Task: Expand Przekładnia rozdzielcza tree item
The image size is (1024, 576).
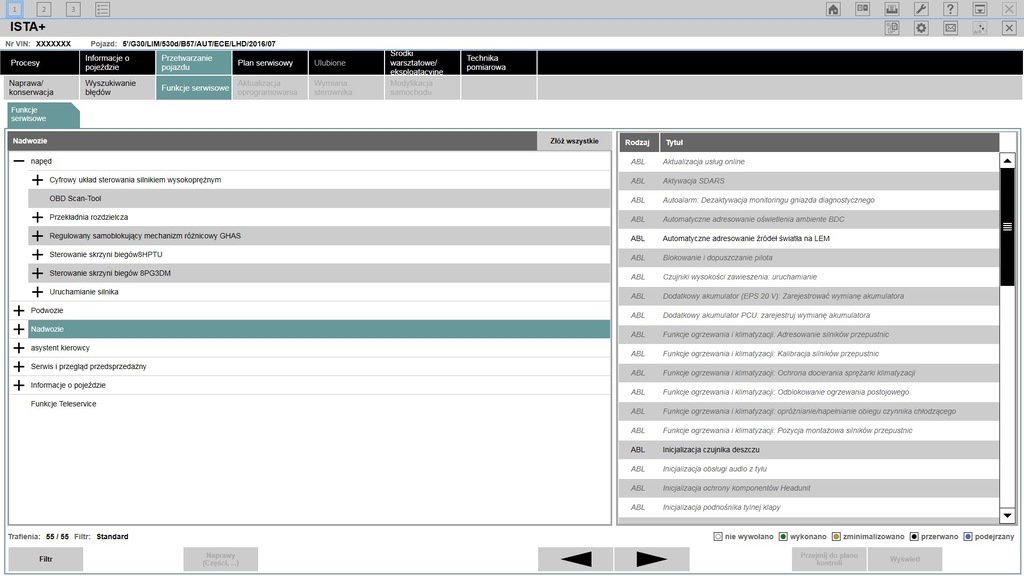Action: tap(38, 217)
